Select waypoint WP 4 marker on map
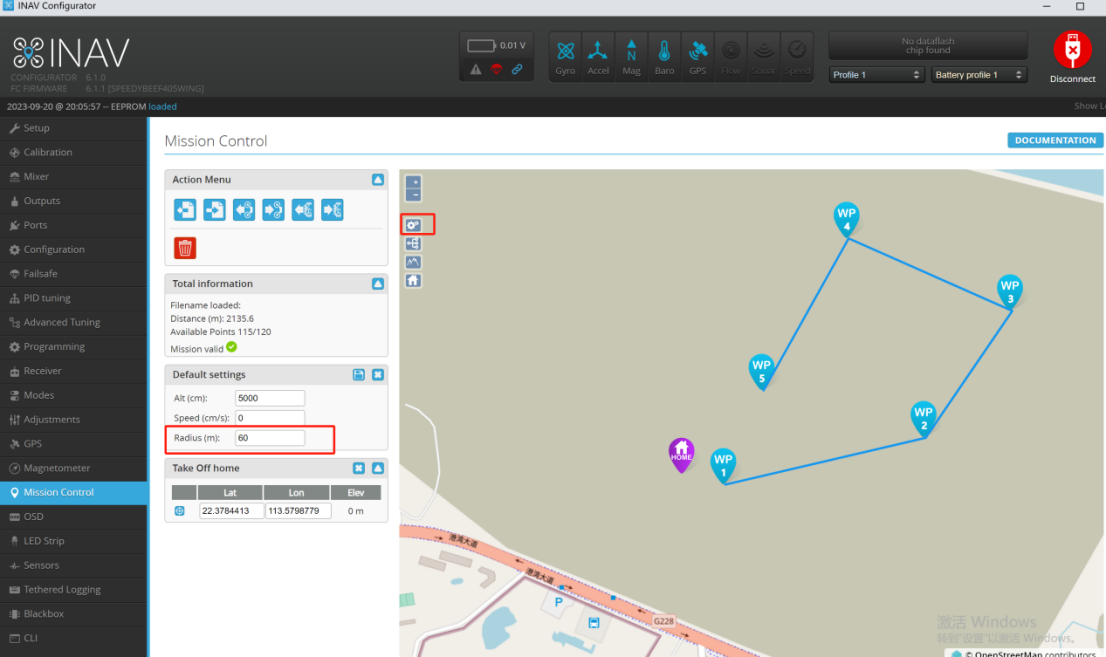The width and height of the screenshot is (1106, 657). [x=846, y=219]
